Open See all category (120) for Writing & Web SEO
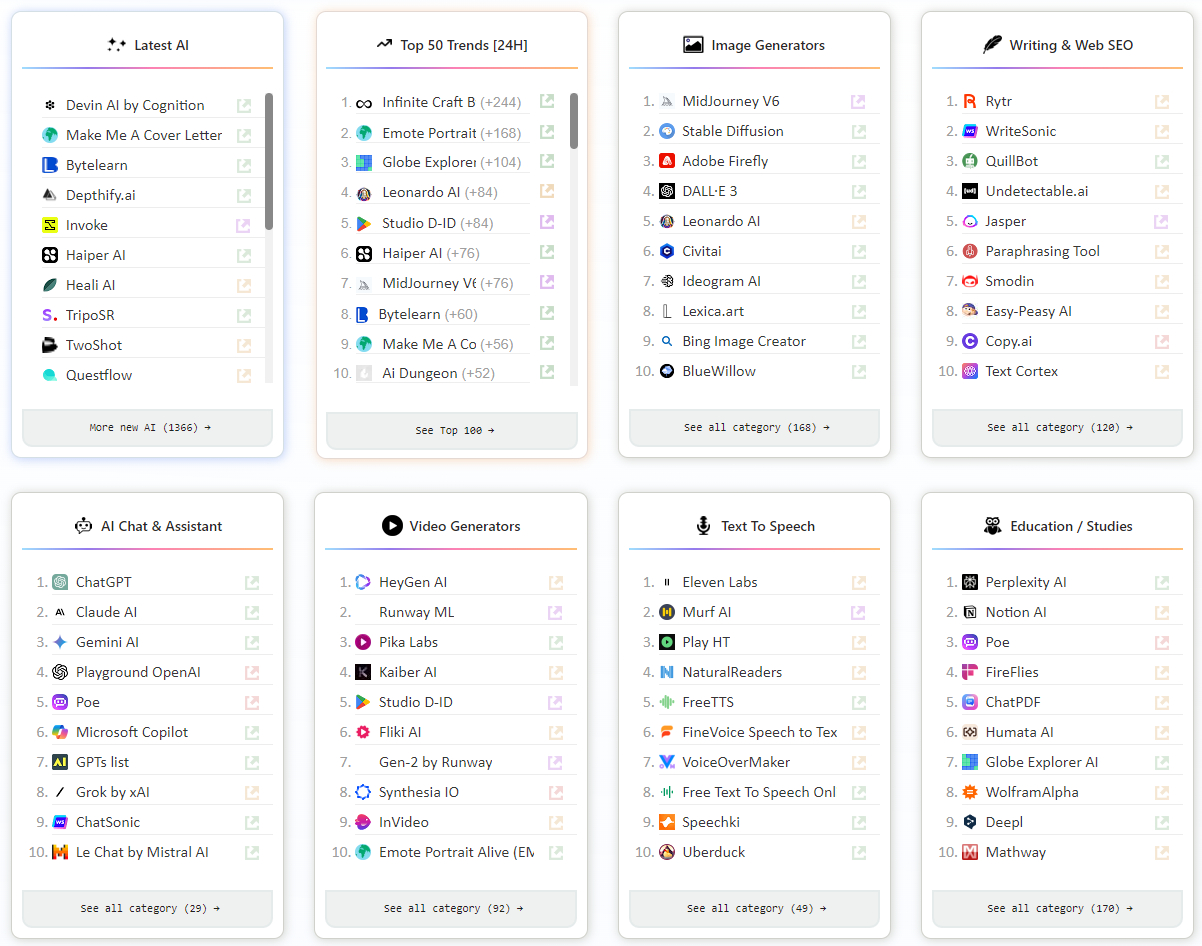Viewport: 1202px width, 946px height. (x=1058, y=428)
